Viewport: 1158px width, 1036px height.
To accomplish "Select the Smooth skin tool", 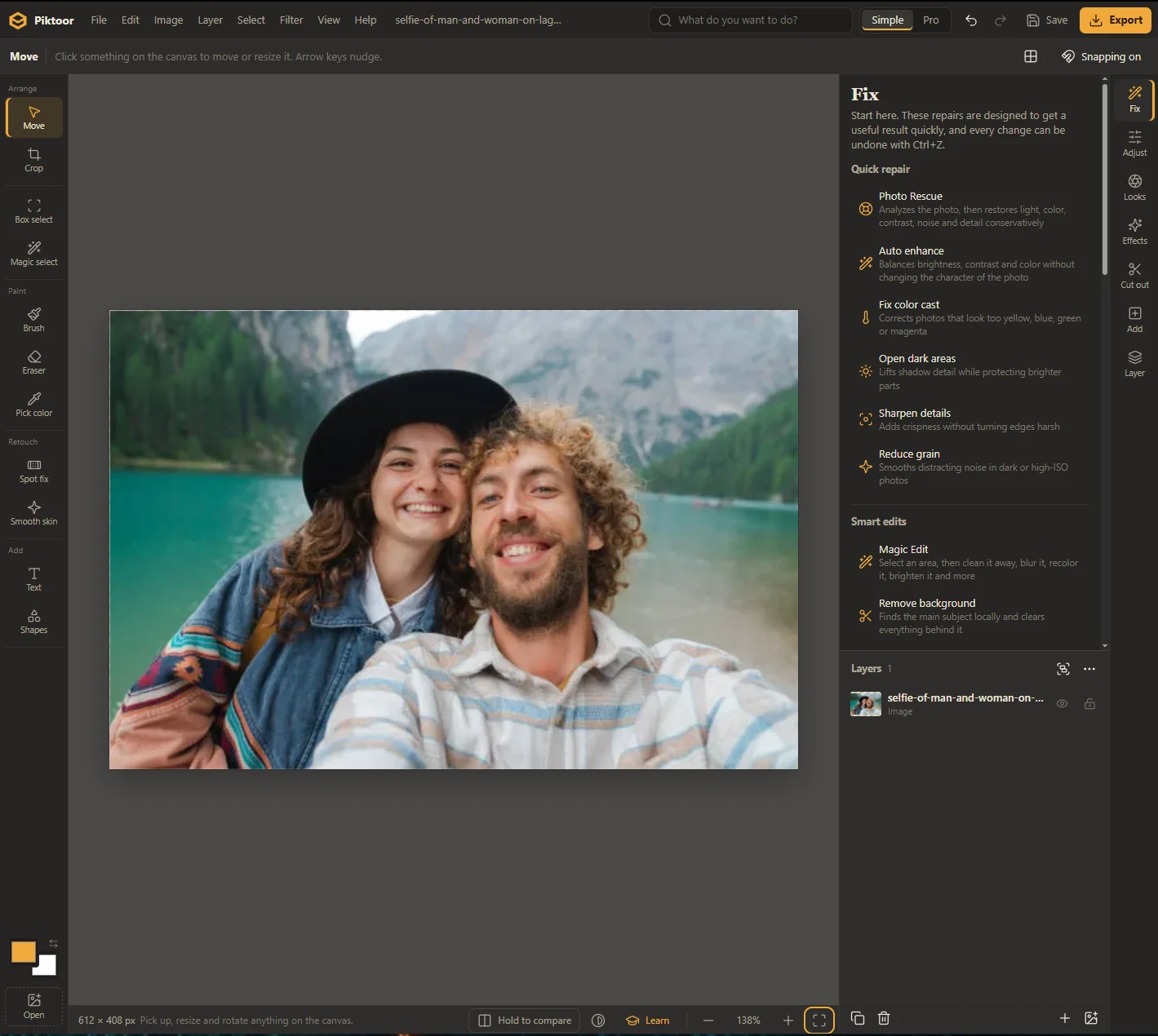I will [x=33, y=513].
